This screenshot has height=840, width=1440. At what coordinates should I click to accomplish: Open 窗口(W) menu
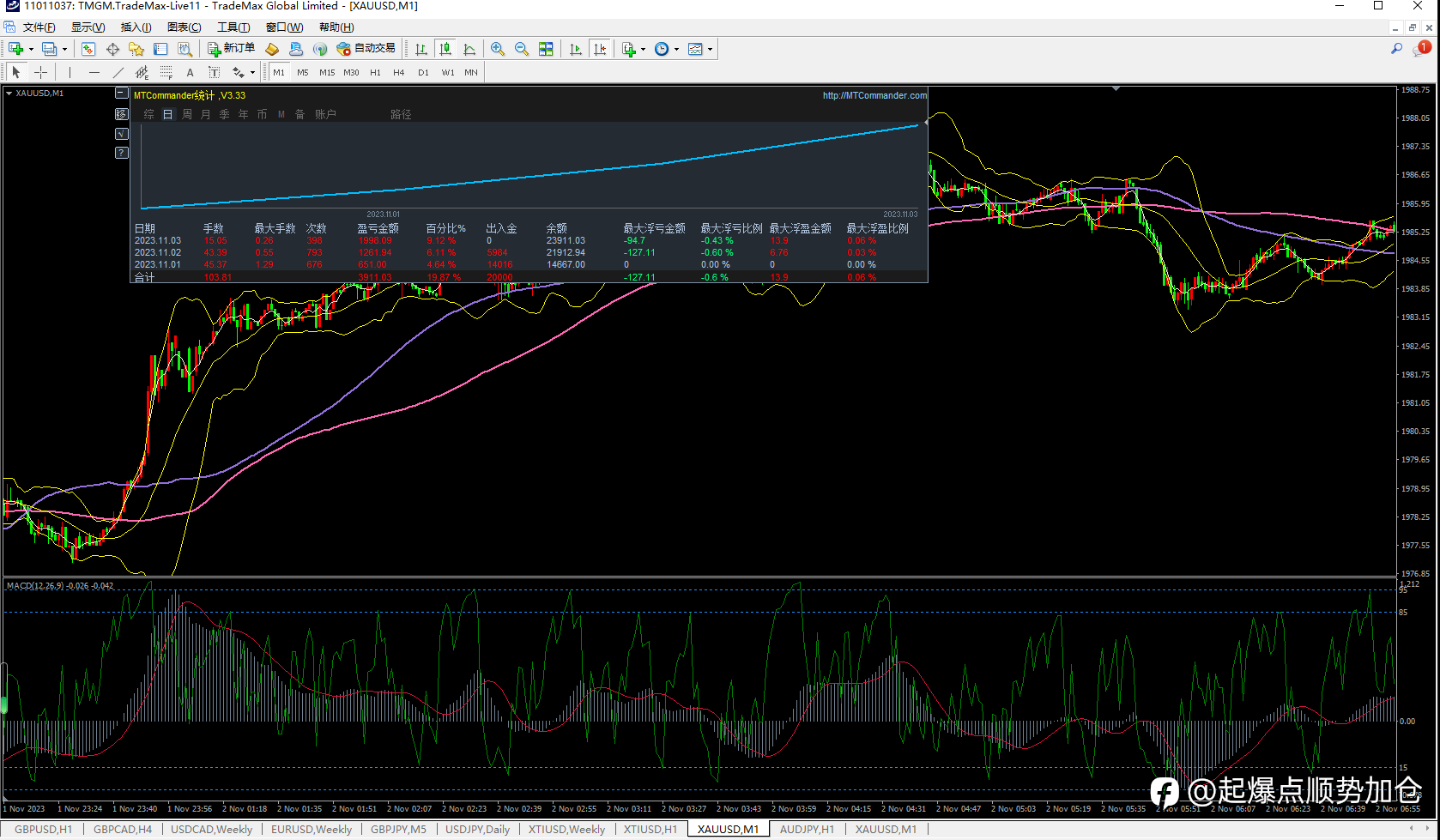coord(284,27)
